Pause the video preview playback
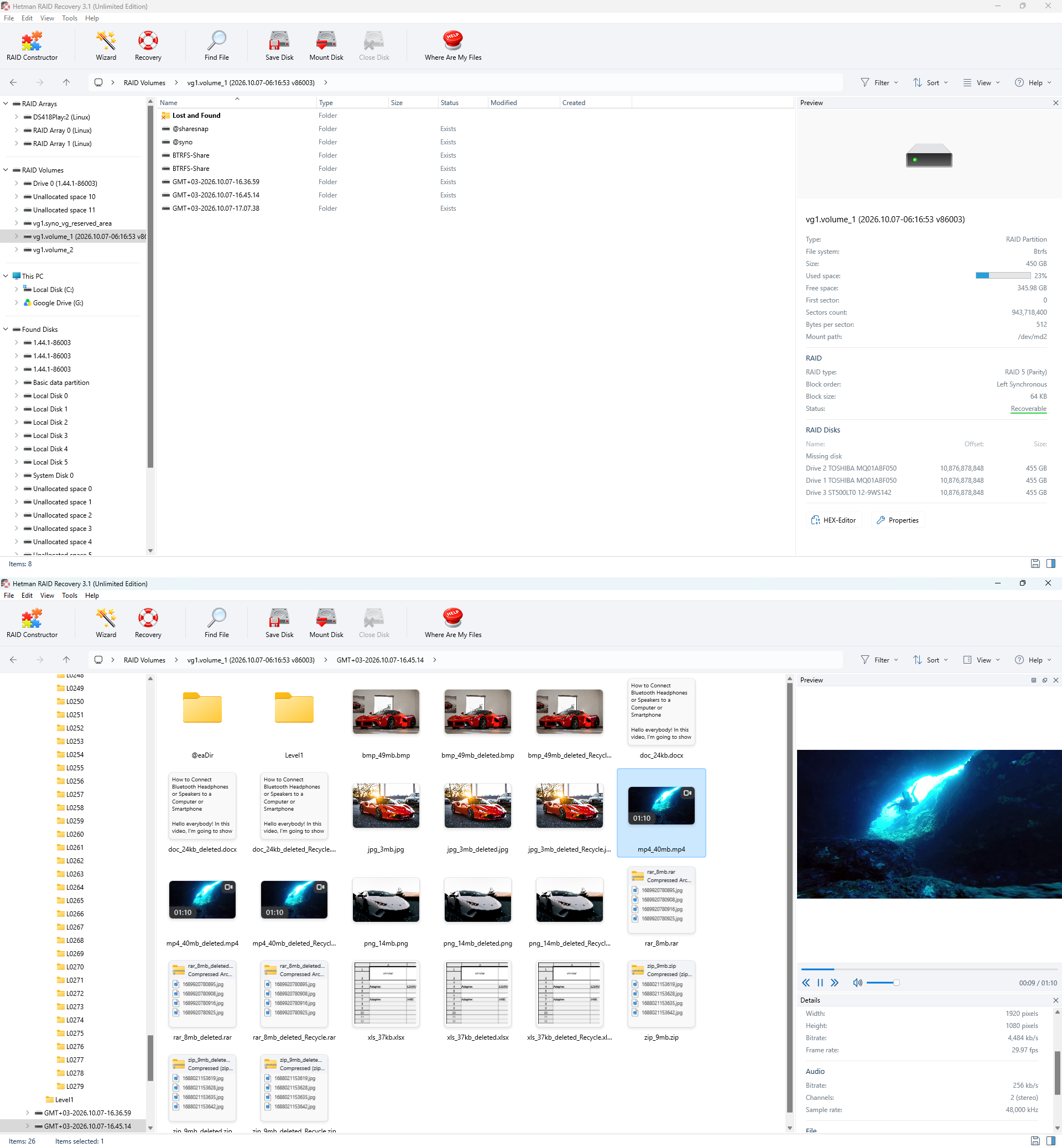 [820, 983]
